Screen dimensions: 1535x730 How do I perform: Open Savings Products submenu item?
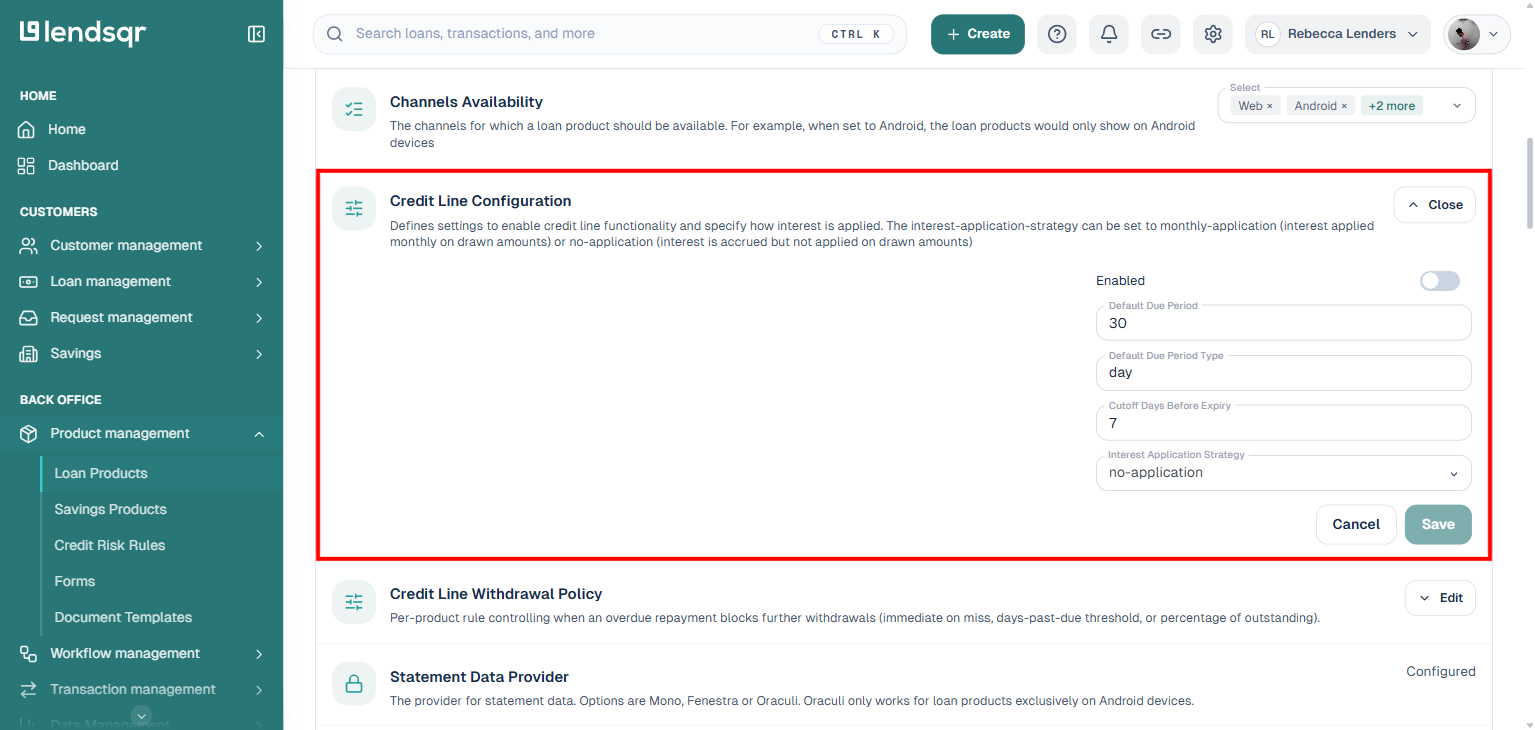(x=111, y=510)
